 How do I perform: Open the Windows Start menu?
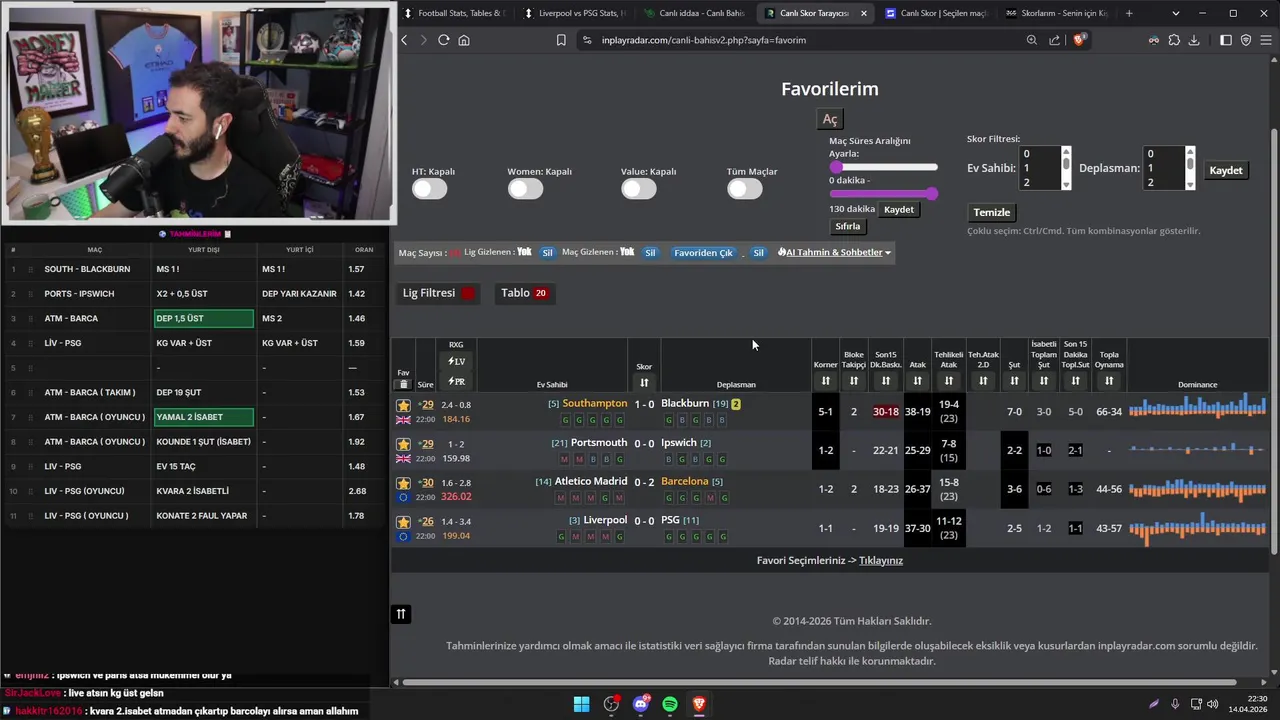581,704
